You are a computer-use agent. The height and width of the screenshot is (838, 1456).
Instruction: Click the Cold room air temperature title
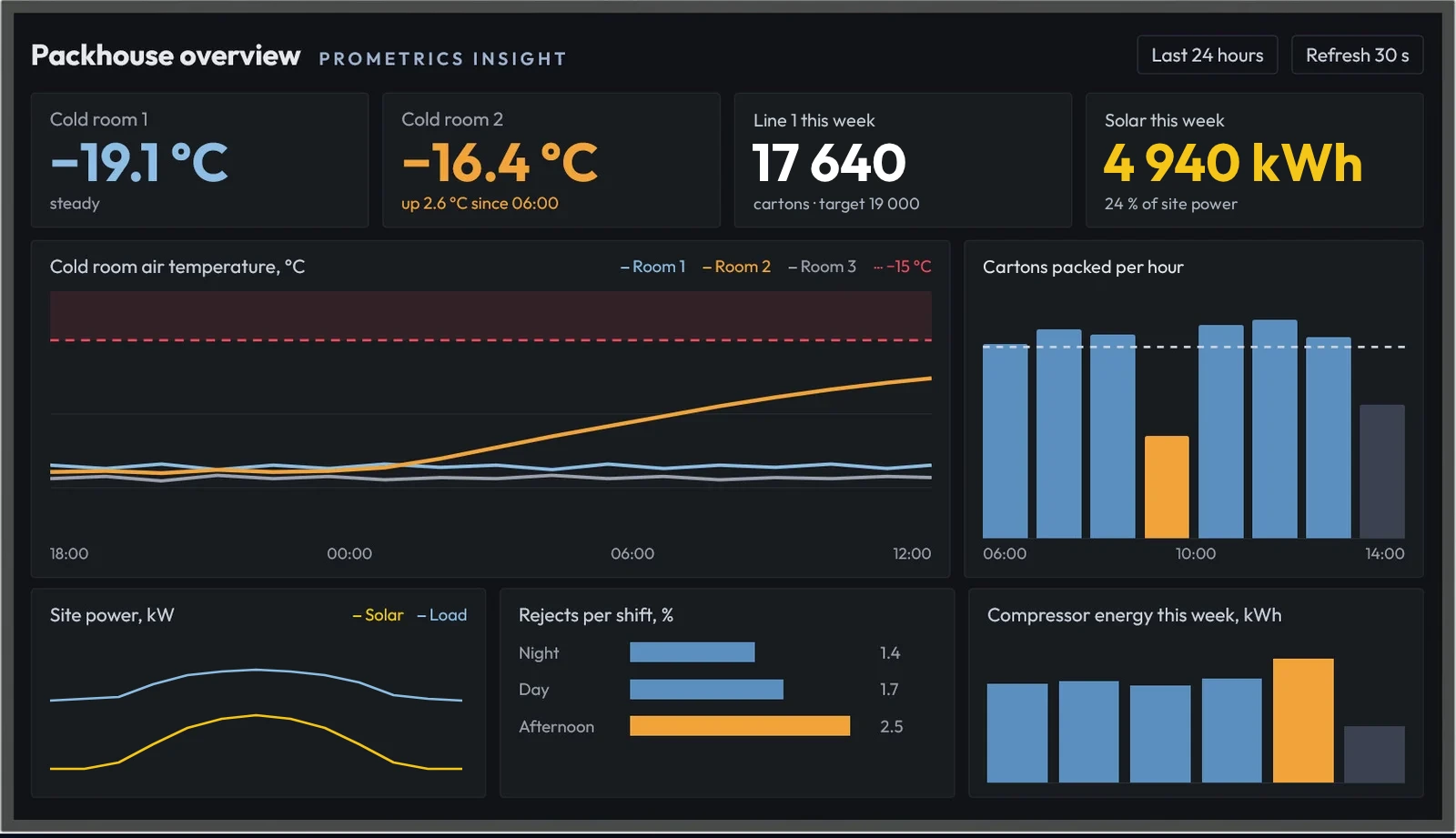[x=177, y=267]
